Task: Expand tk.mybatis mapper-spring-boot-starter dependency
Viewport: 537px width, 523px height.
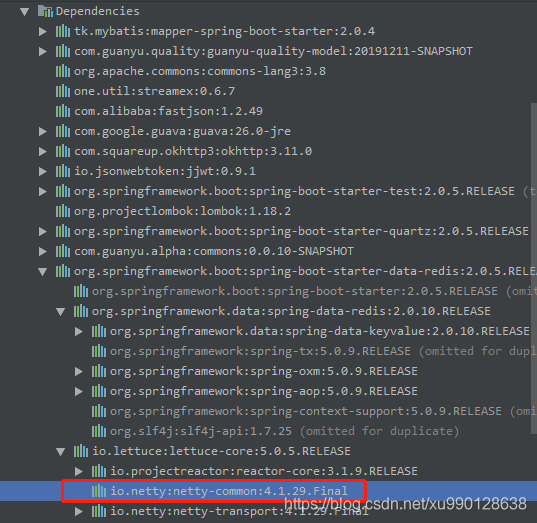Action: pyautogui.click(x=42, y=32)
